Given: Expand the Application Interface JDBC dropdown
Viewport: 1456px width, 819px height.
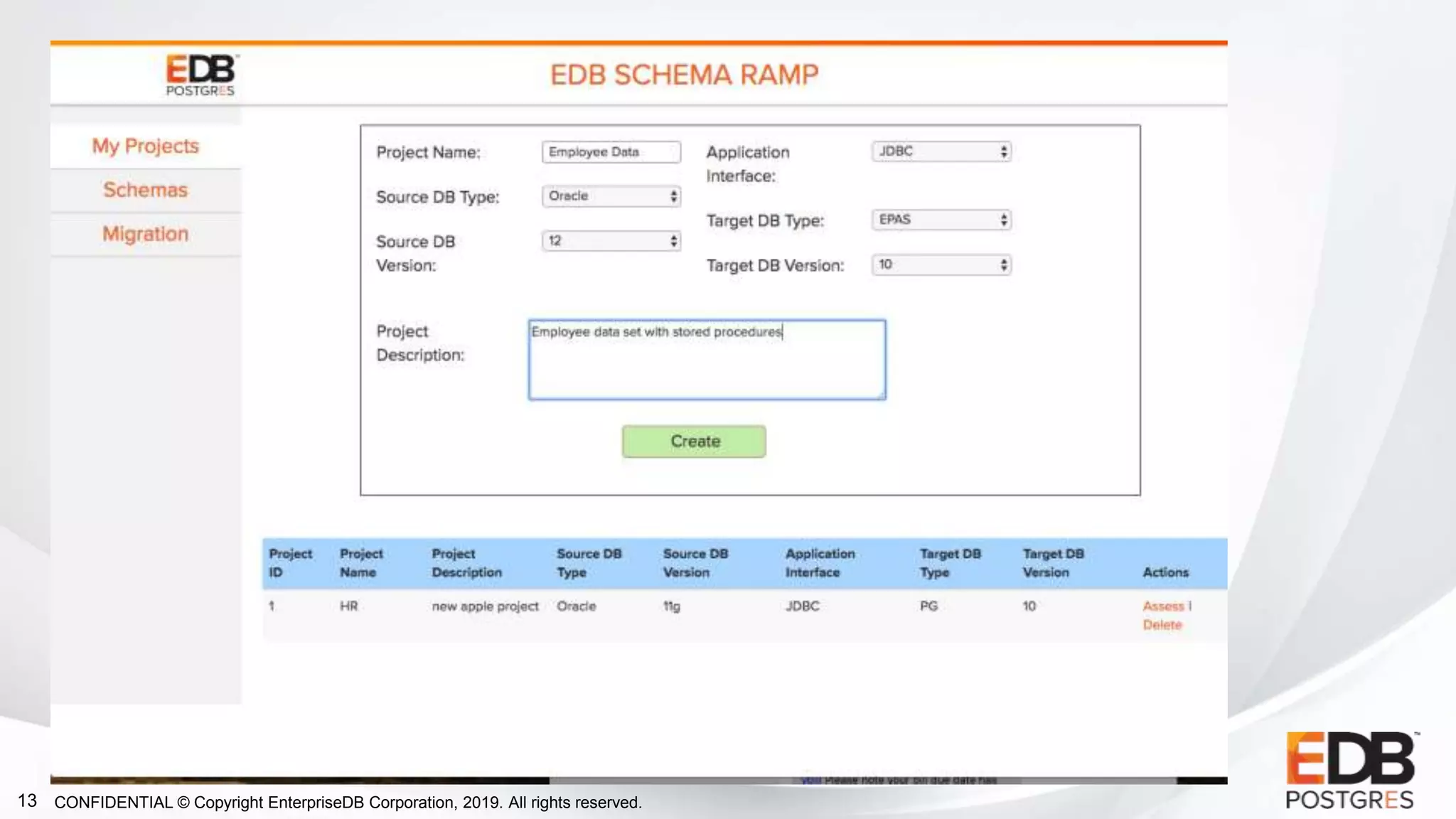Looking at the screenshot, I should pyautogui.click(x=941, y=151).
